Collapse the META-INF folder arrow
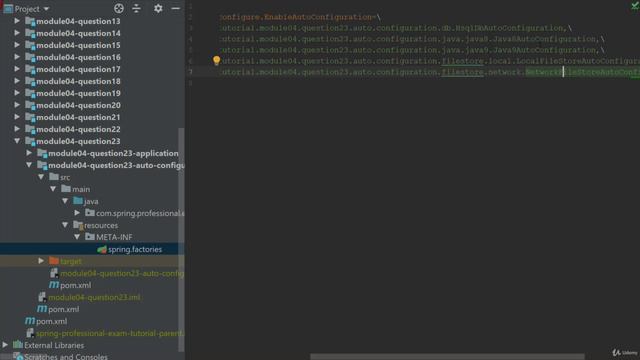The height and width of the screenshot is (360, 640). point(77,237)
